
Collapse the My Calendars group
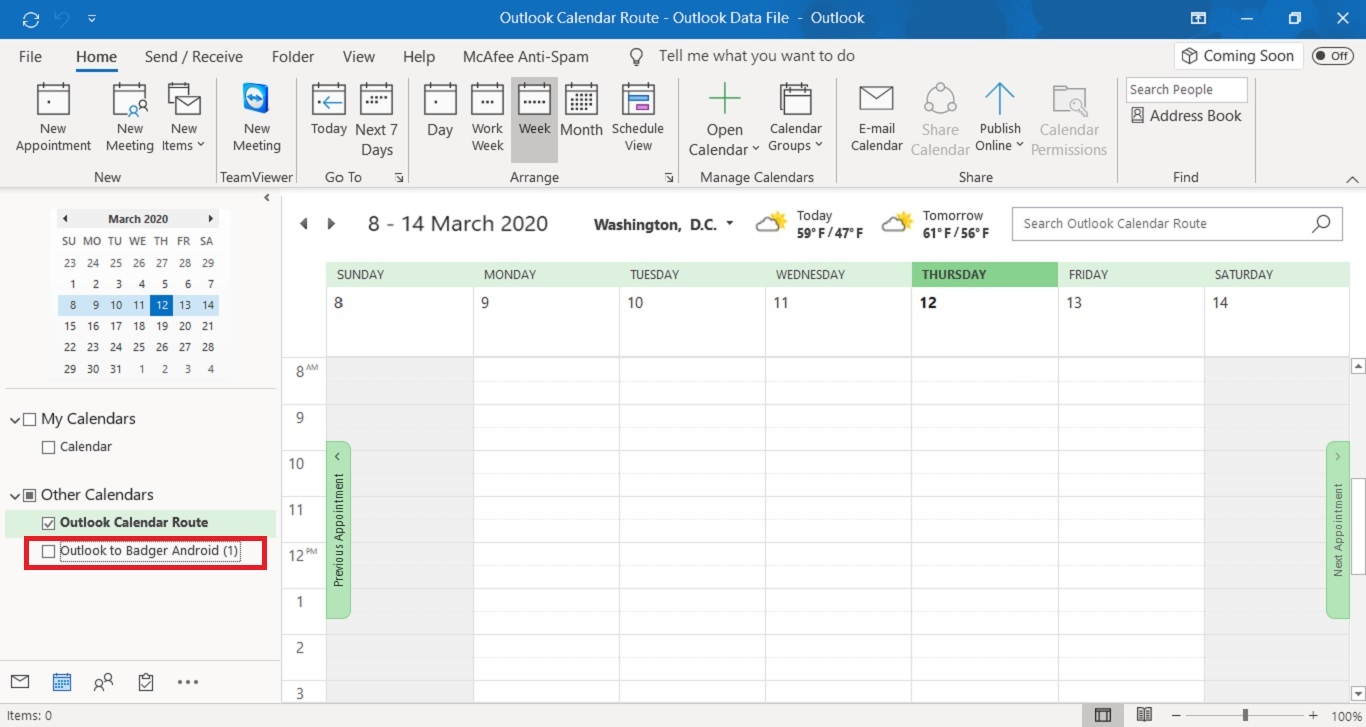[14, 420]
